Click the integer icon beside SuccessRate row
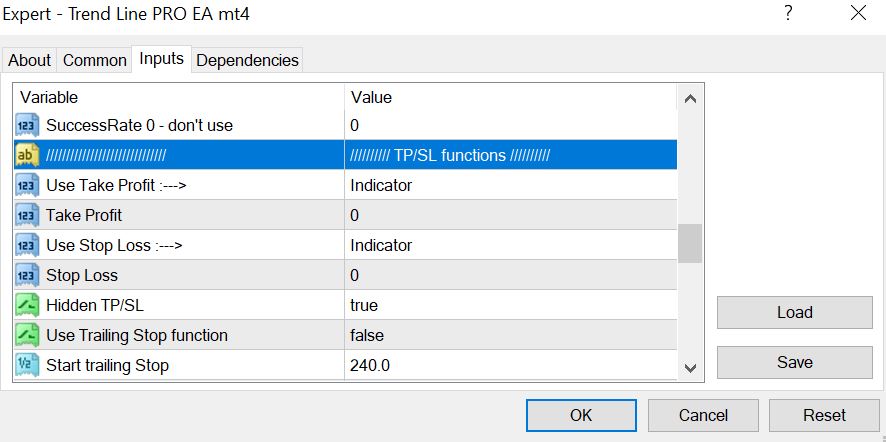 [x=27, y=125]
